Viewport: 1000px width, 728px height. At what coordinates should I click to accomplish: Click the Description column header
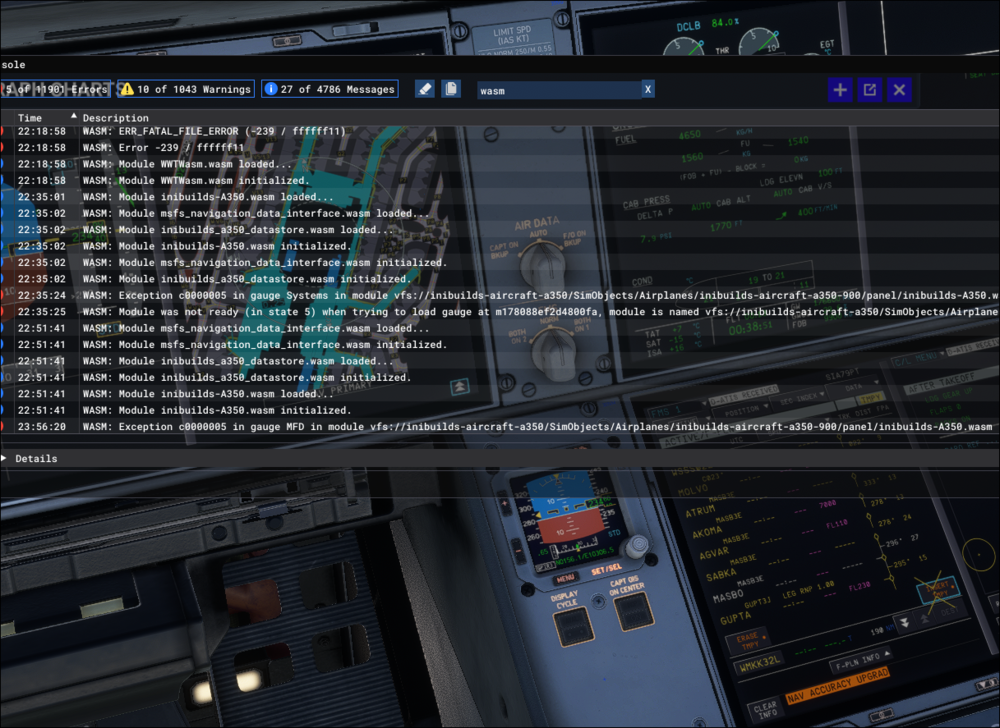[116, 118]
